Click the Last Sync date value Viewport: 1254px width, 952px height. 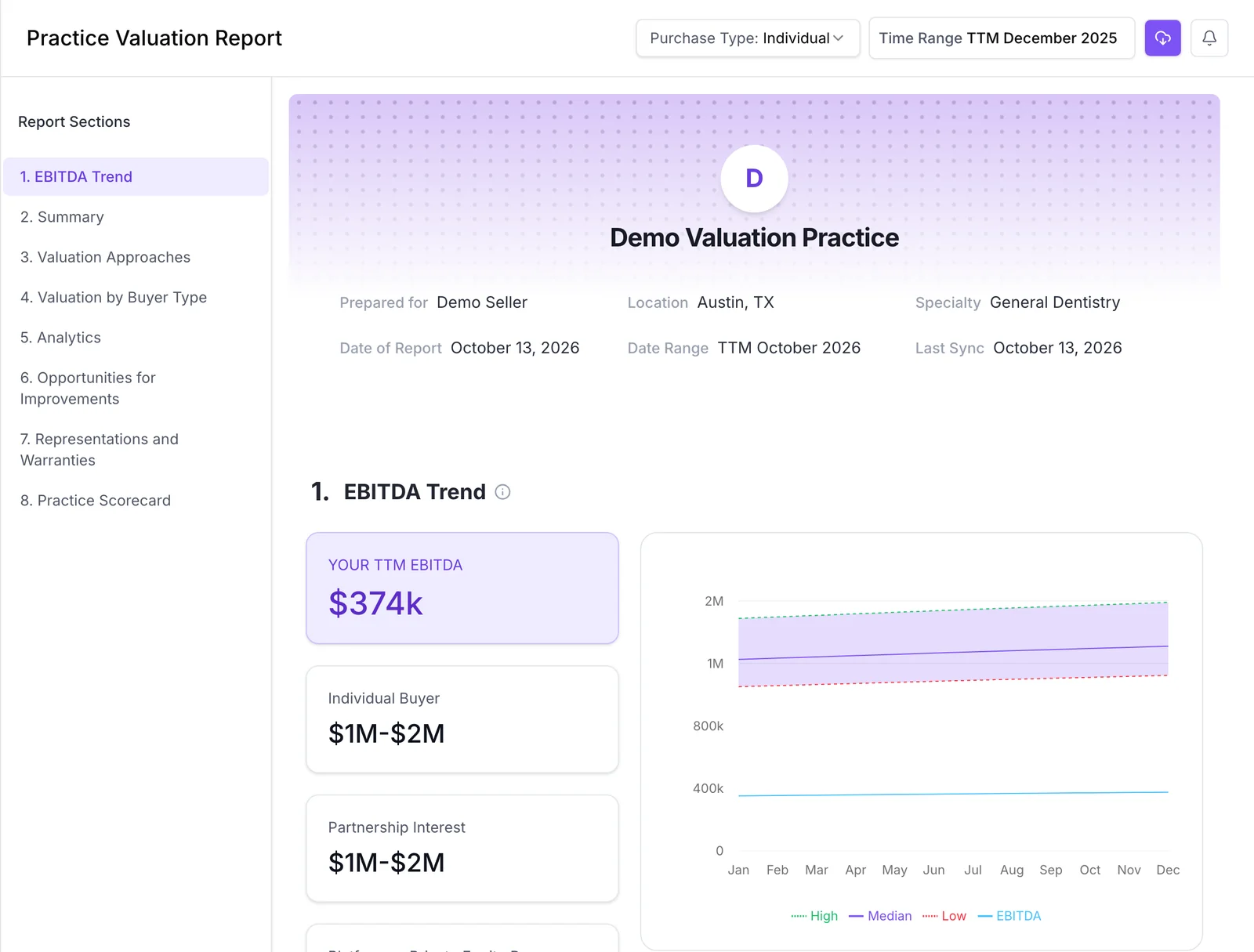(1057, 348)
